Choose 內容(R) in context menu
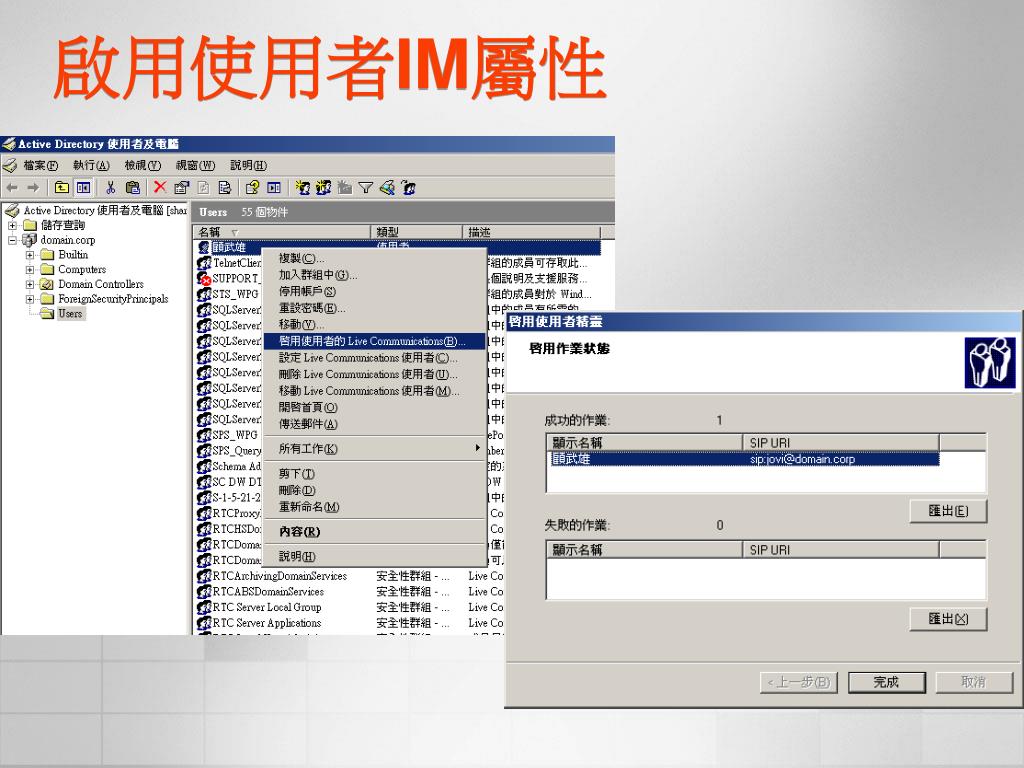This screenshot has width=1024, height=768. [374, 532]
